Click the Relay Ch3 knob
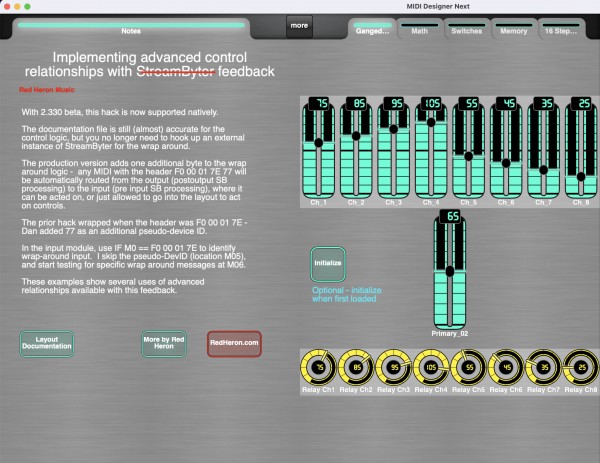Image resolution: width=600 pixels, height=463 pixels. click(x=393, y=367)
